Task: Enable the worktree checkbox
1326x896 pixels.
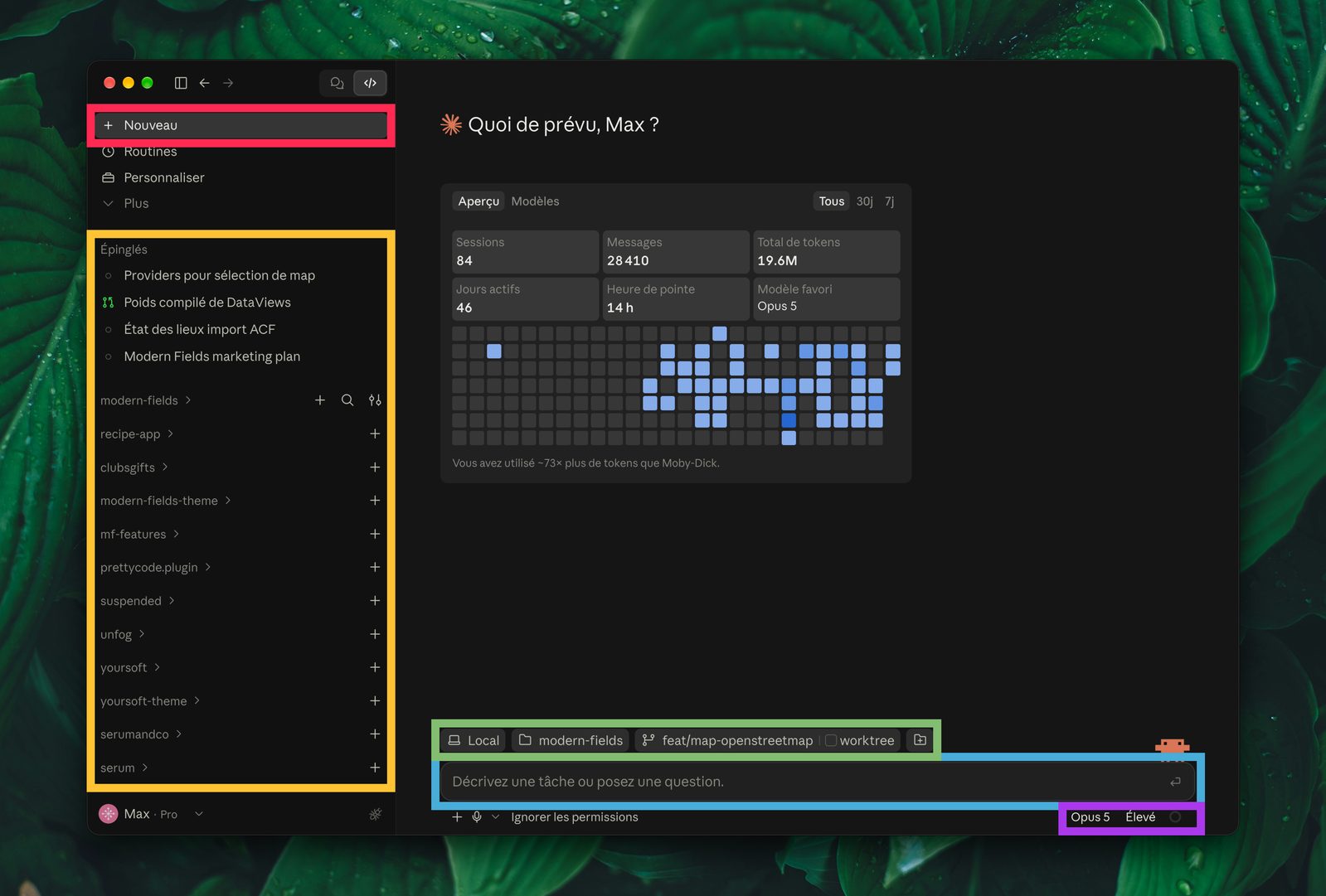Action: click(x=831, y=740)
